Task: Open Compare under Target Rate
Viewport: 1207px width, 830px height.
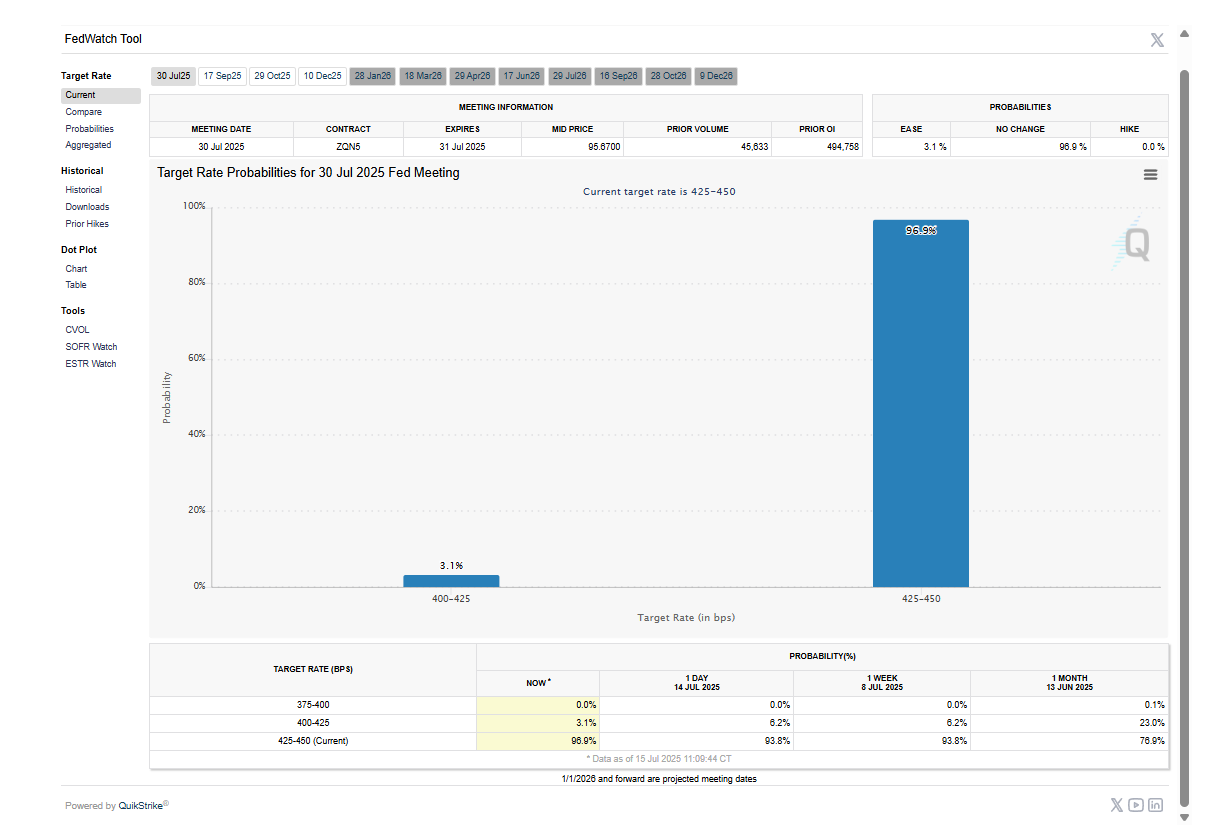Action: pos(84,112)
